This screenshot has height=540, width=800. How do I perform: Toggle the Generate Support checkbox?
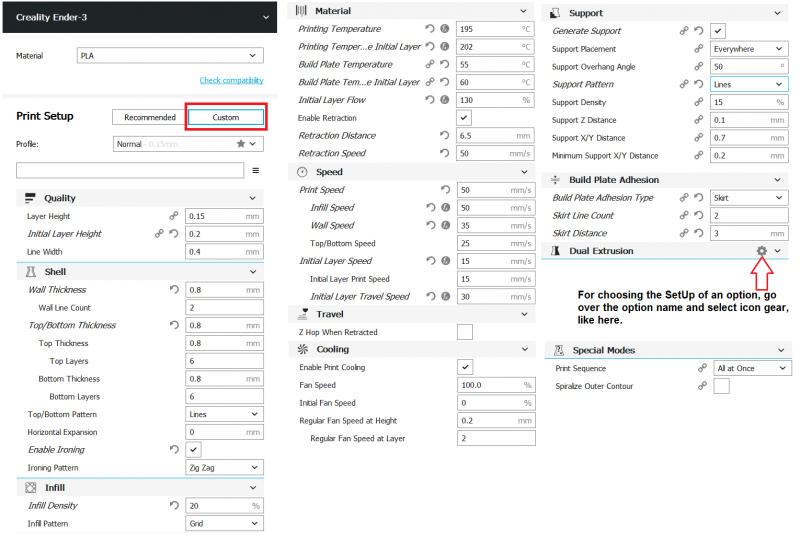[718, 31]
